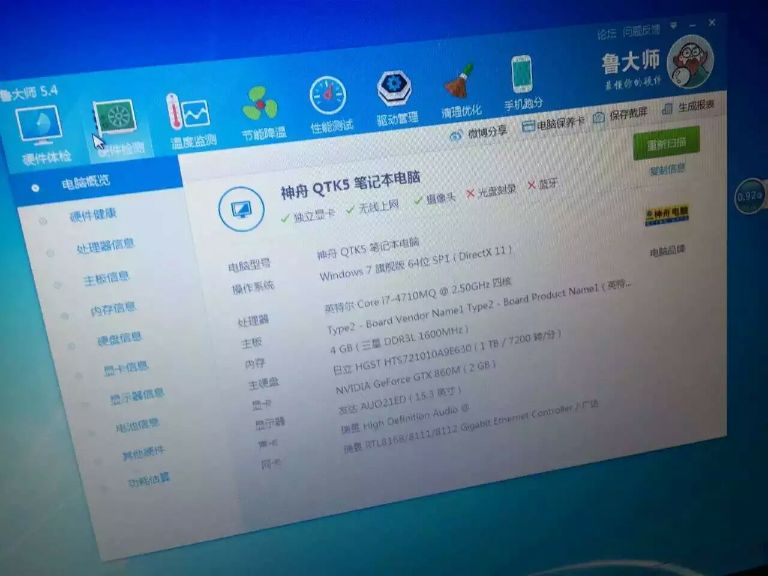Click the green 重新扫描 rescan button
Screen dimensions: 768x576
[x=666, y=144]
